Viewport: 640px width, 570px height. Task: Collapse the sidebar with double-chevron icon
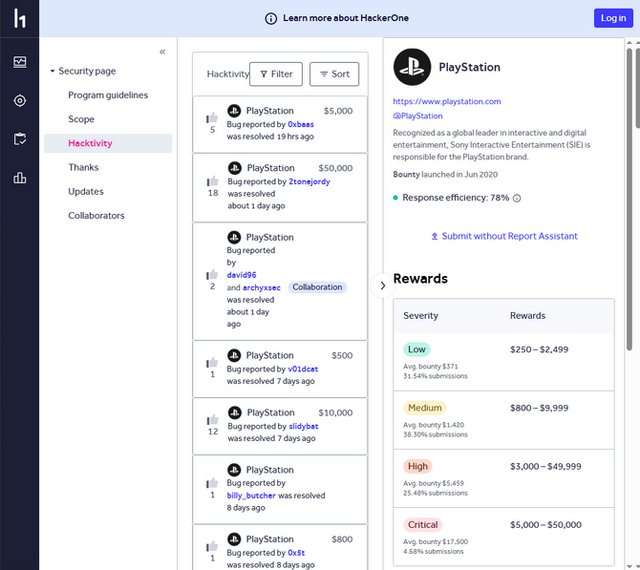tap(162, 52)
